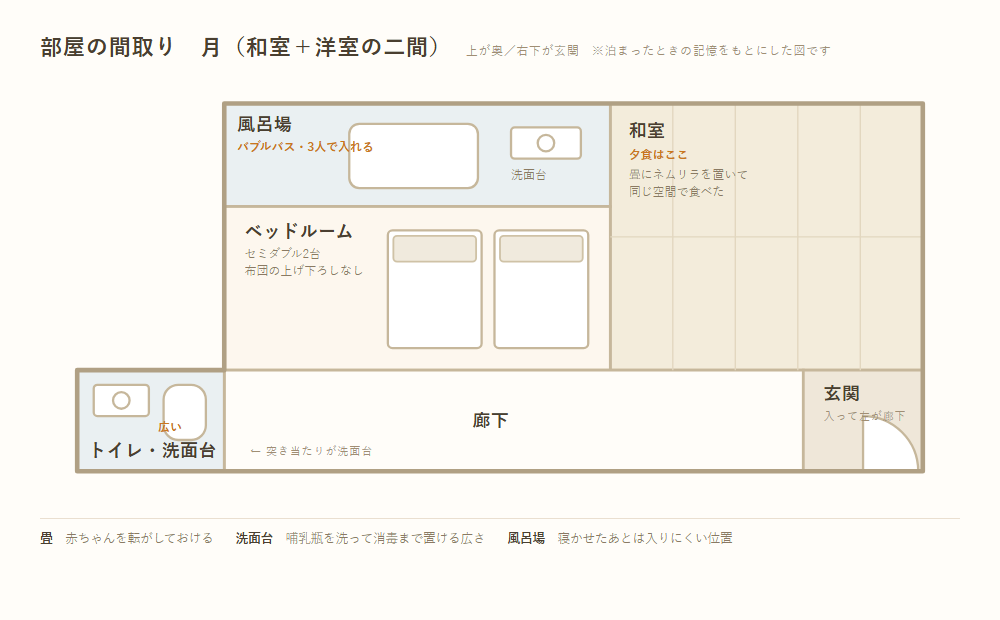
Task: Click the トイレ・洗面台 label
Action: tap(153, 450)
